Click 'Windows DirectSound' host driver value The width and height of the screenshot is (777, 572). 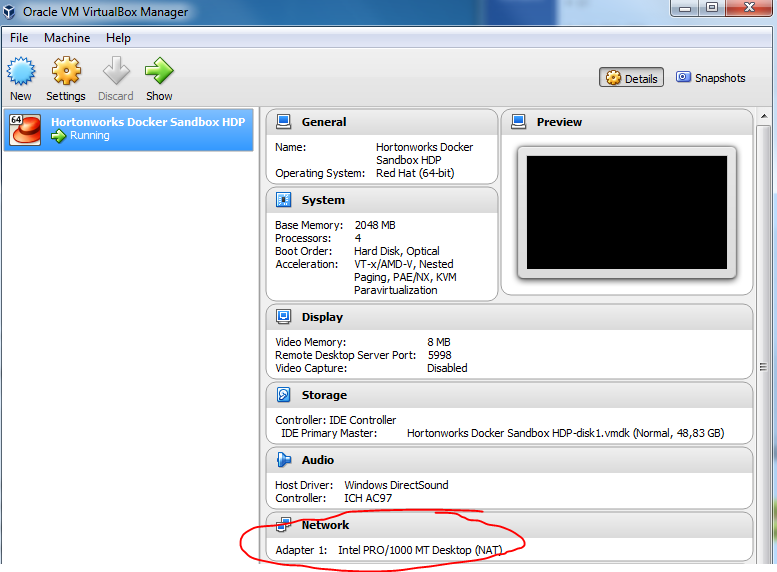396,485
